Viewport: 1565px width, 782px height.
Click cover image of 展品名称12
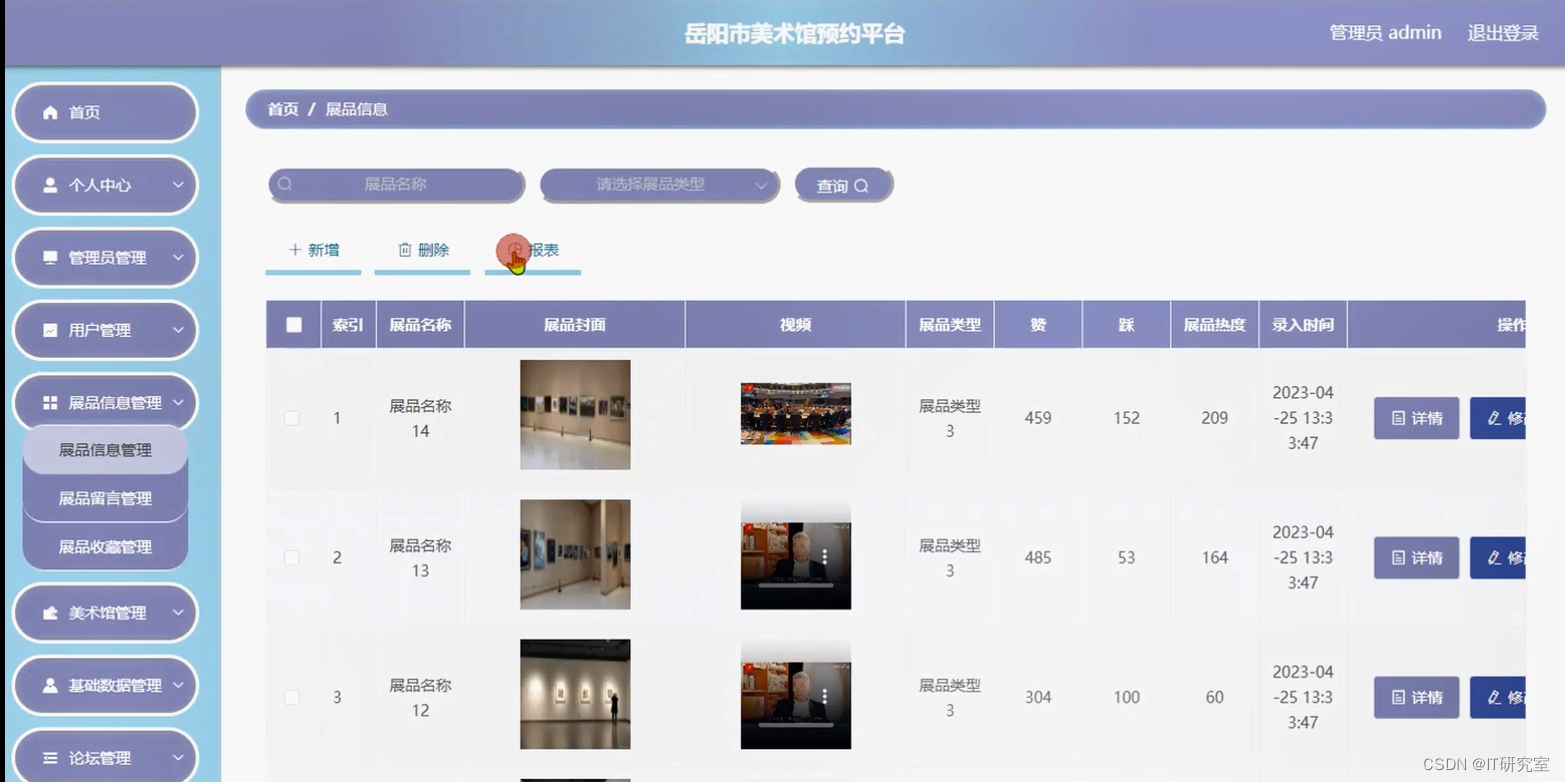pyautogui.click(x=575, y=694)
